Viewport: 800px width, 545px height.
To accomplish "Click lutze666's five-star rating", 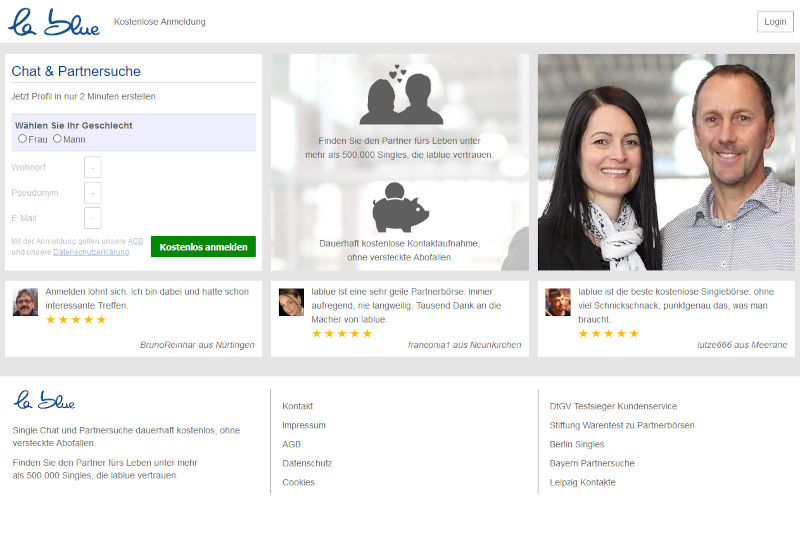I will click(x=608, y=334).
